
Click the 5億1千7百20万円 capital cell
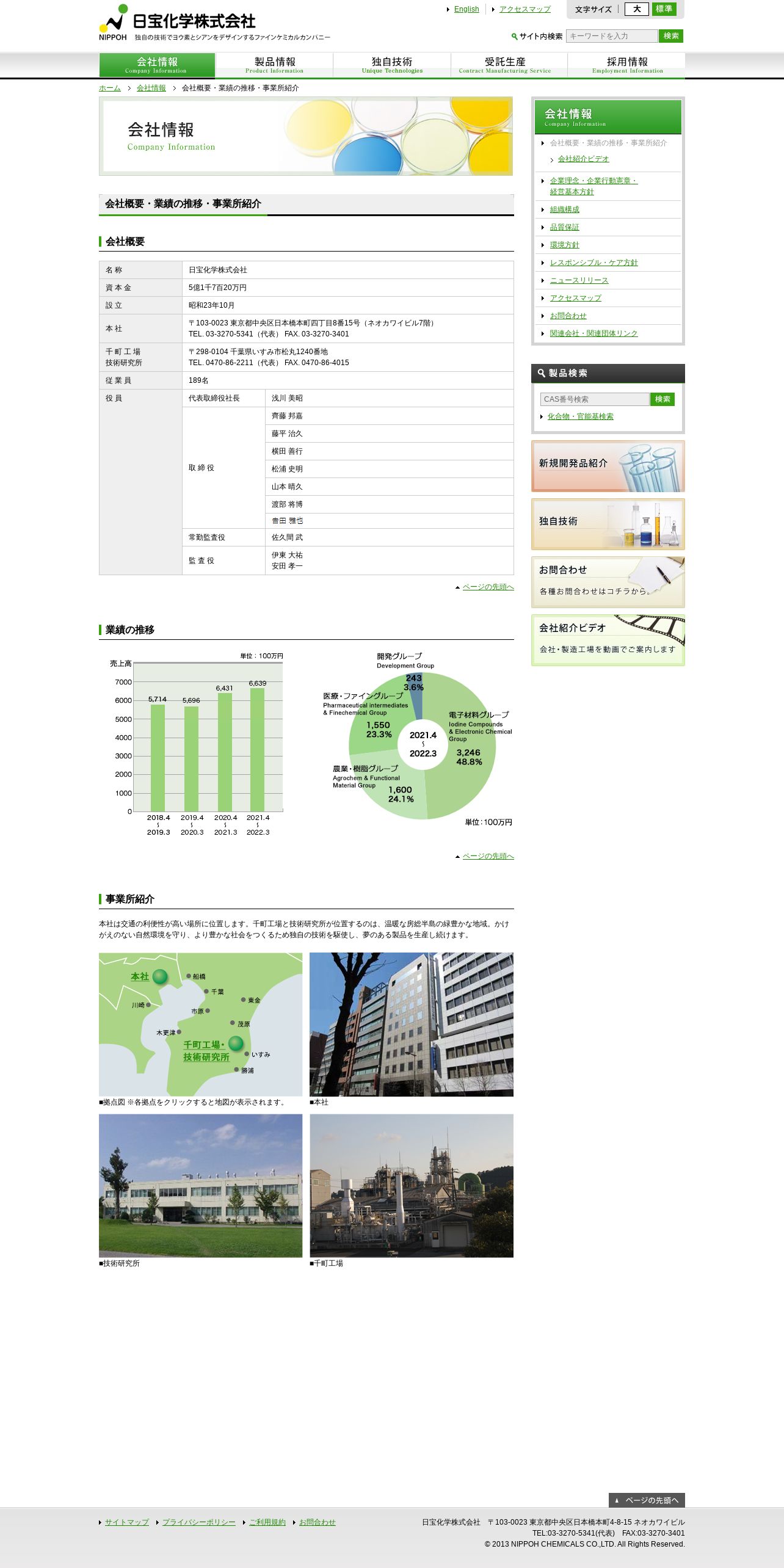tap(347, 288)
